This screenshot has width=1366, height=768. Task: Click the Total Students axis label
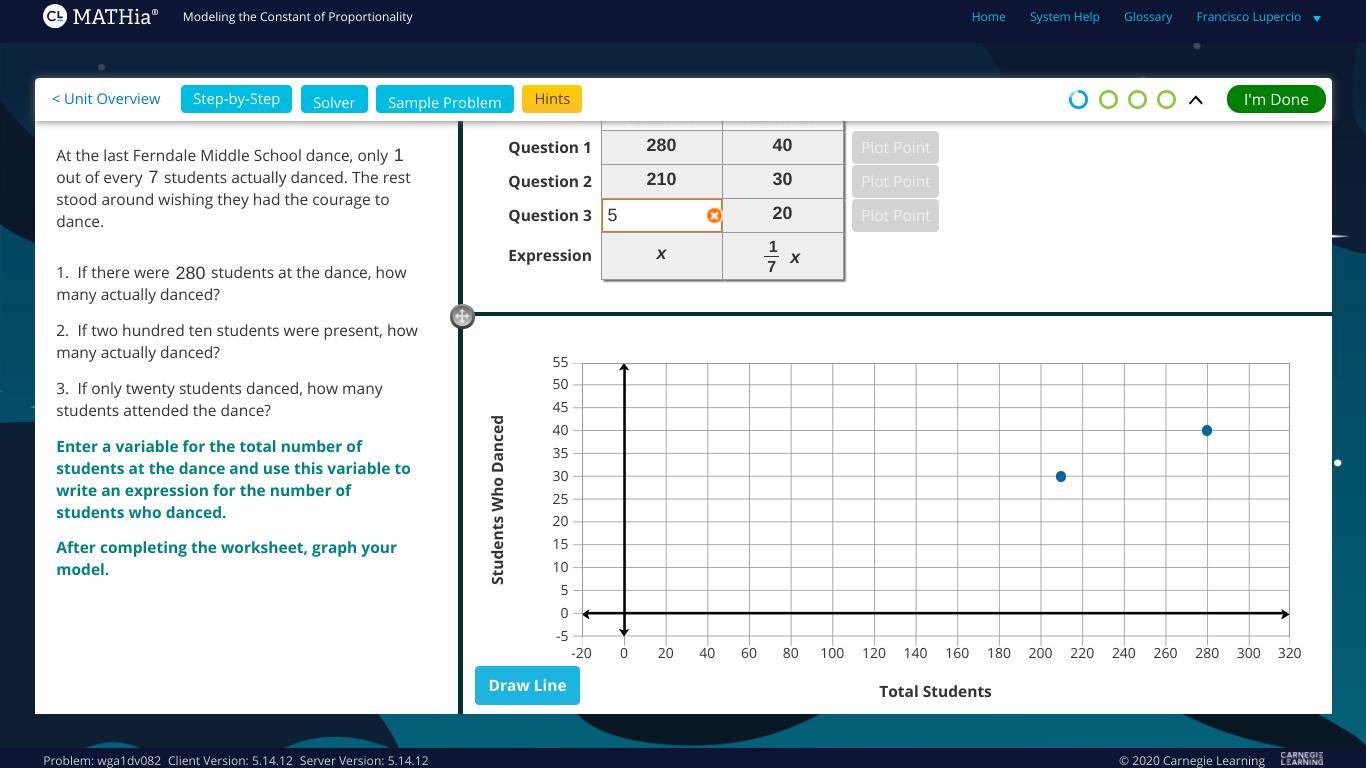[935, 691]
